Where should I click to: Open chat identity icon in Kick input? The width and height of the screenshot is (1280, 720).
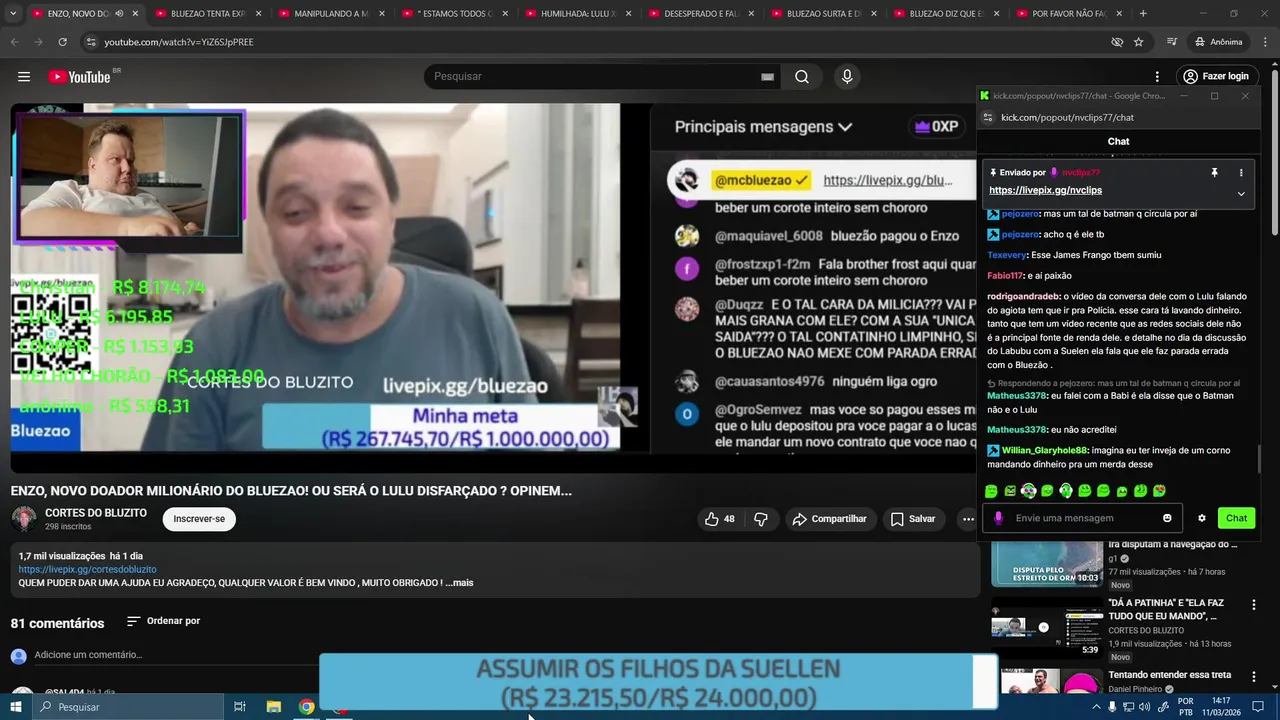[998, 518]
